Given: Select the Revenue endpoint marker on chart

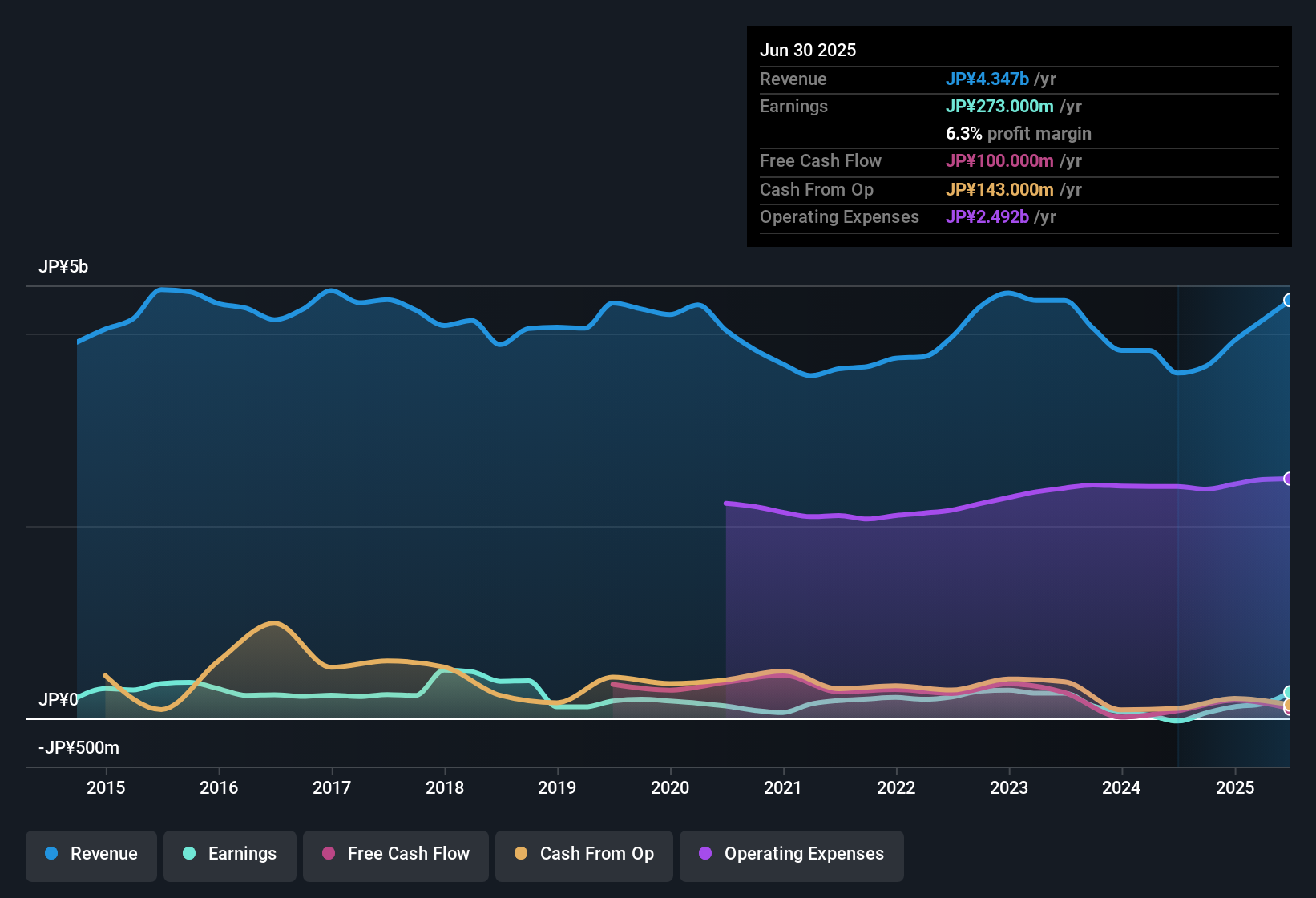Looking at the screenshot, I should pyautogui.click(x=1289, y=301).
